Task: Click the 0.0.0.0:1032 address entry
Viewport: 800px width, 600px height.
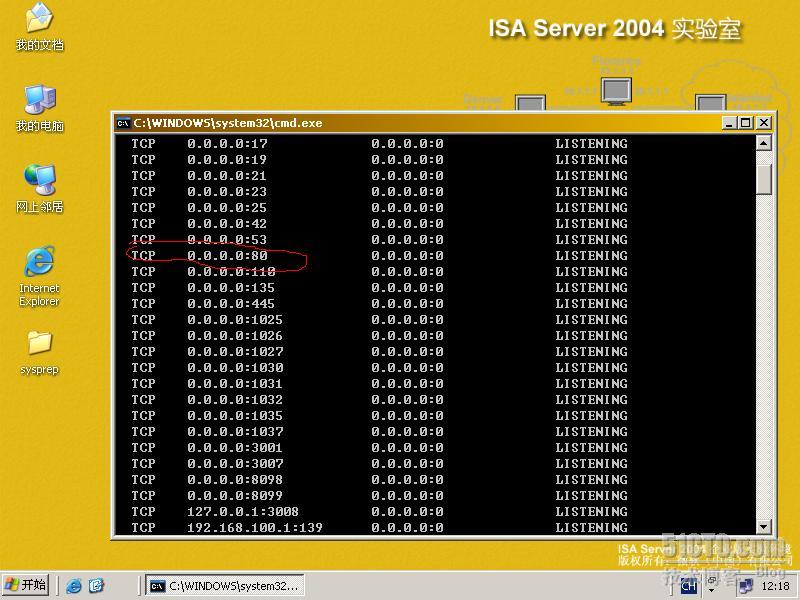Action: point(235,399)
